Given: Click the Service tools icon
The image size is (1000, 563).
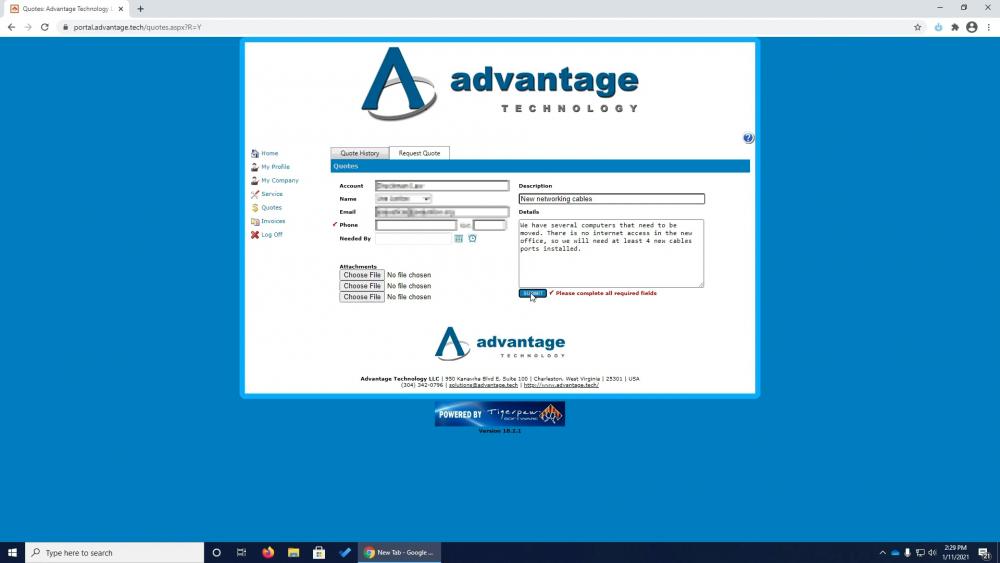Looking at the screenshot, I should [x=254, y=194].
